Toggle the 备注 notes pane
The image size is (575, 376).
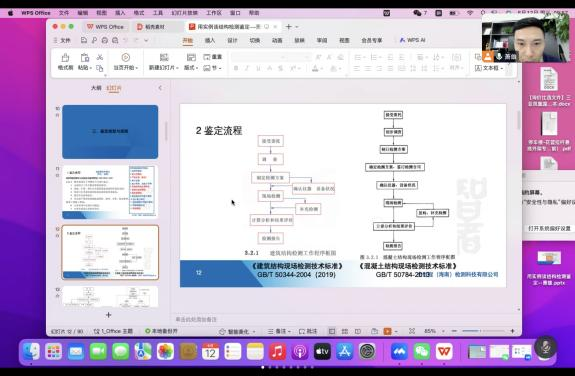(279, 331)
